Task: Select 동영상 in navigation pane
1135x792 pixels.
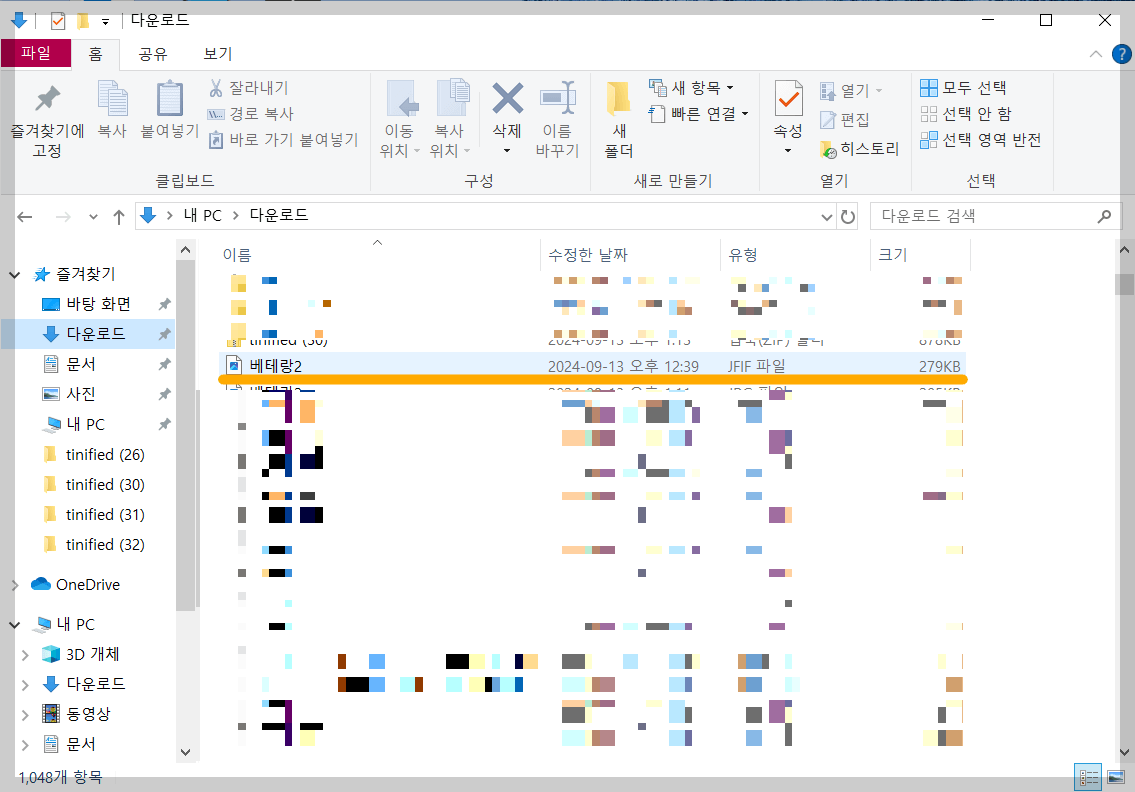Action: tap(88, 714)
